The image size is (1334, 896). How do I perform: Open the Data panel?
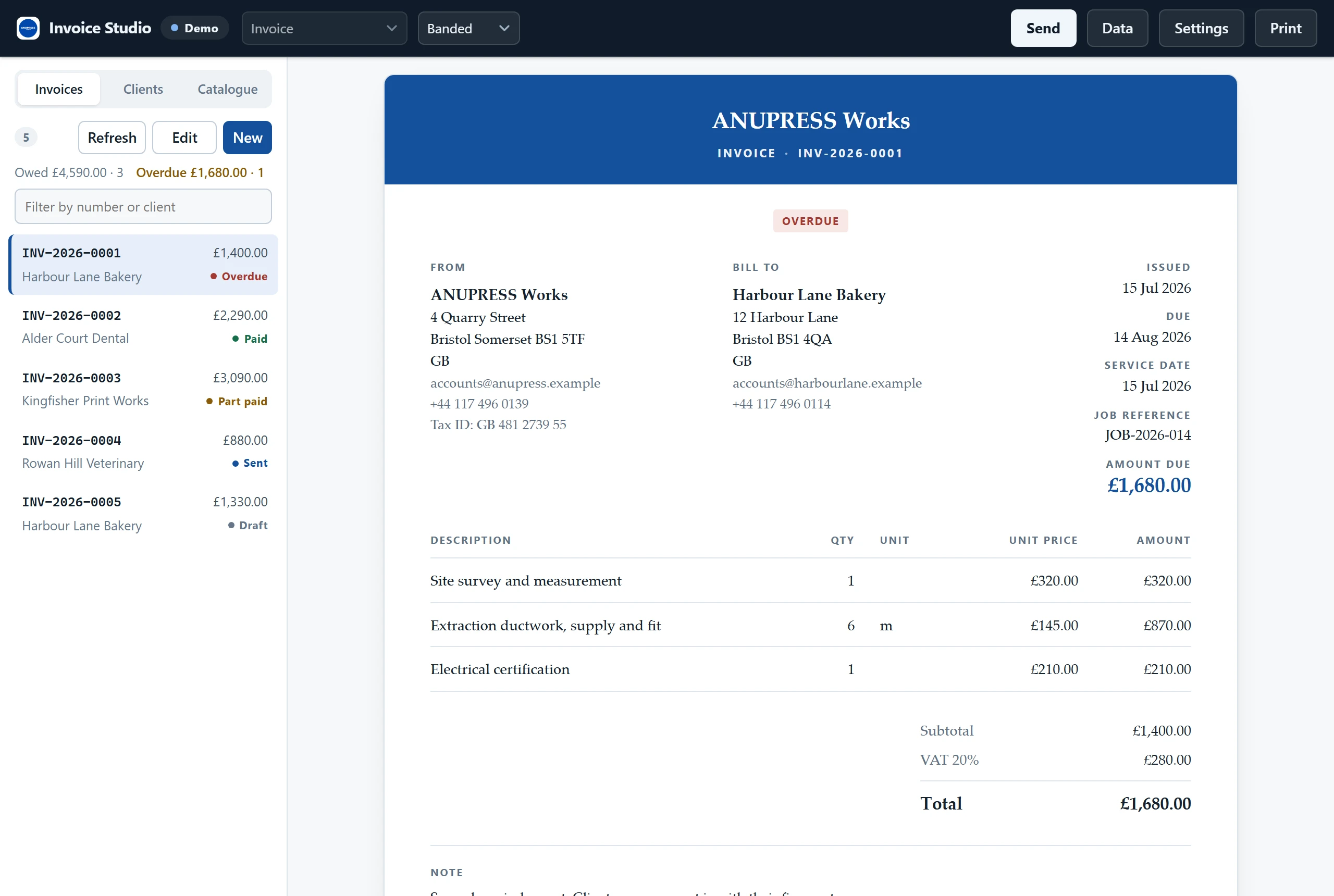click(x=1117, y=28)
